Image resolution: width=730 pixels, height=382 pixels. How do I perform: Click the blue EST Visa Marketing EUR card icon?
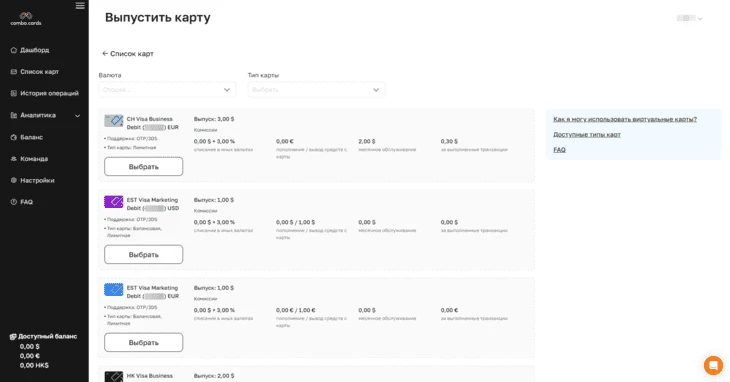(x=114, y=289)
